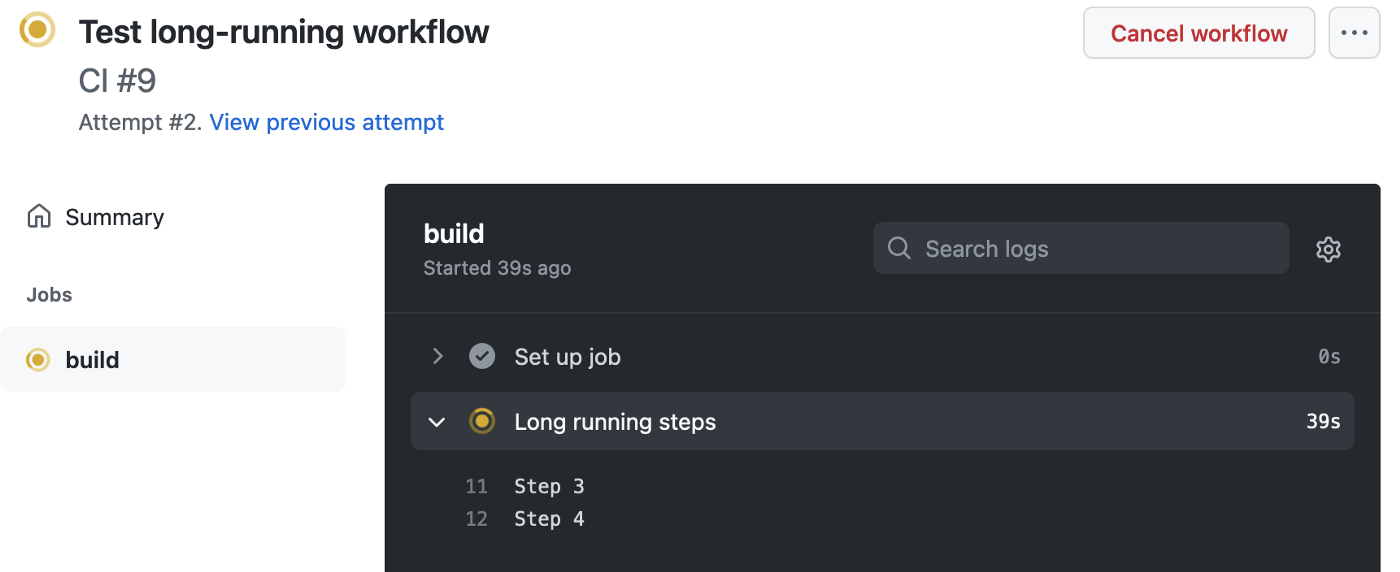1400x572 pixels.
Task: Cancel the running workflow
Action: click(x=1199, y=33)
